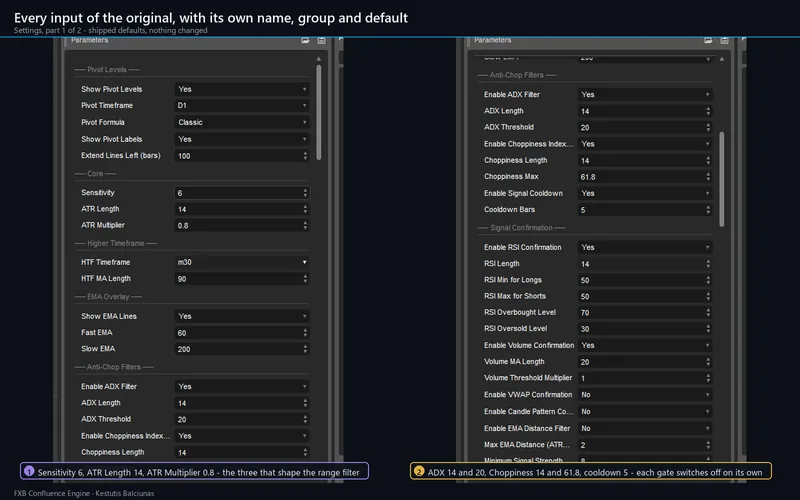Click the RSI Oversold Level field
Viewport: 800px width, 500px height.
[645, 329]
